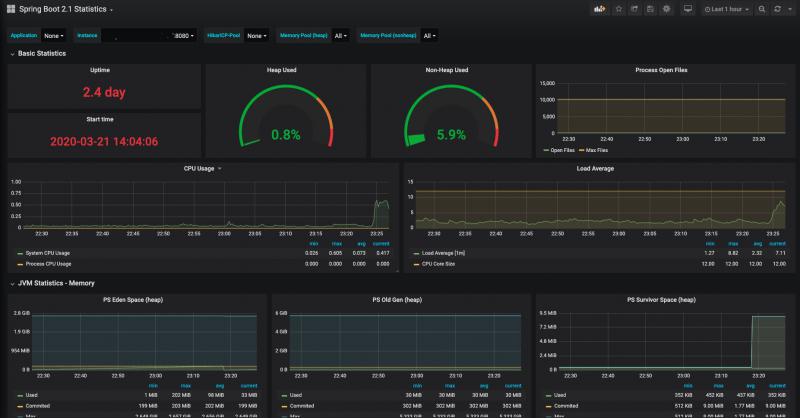Image resolution: width=800 pixels, height=418 pixels.
Task: Refresh the dashboard
Action: (777, 9)
